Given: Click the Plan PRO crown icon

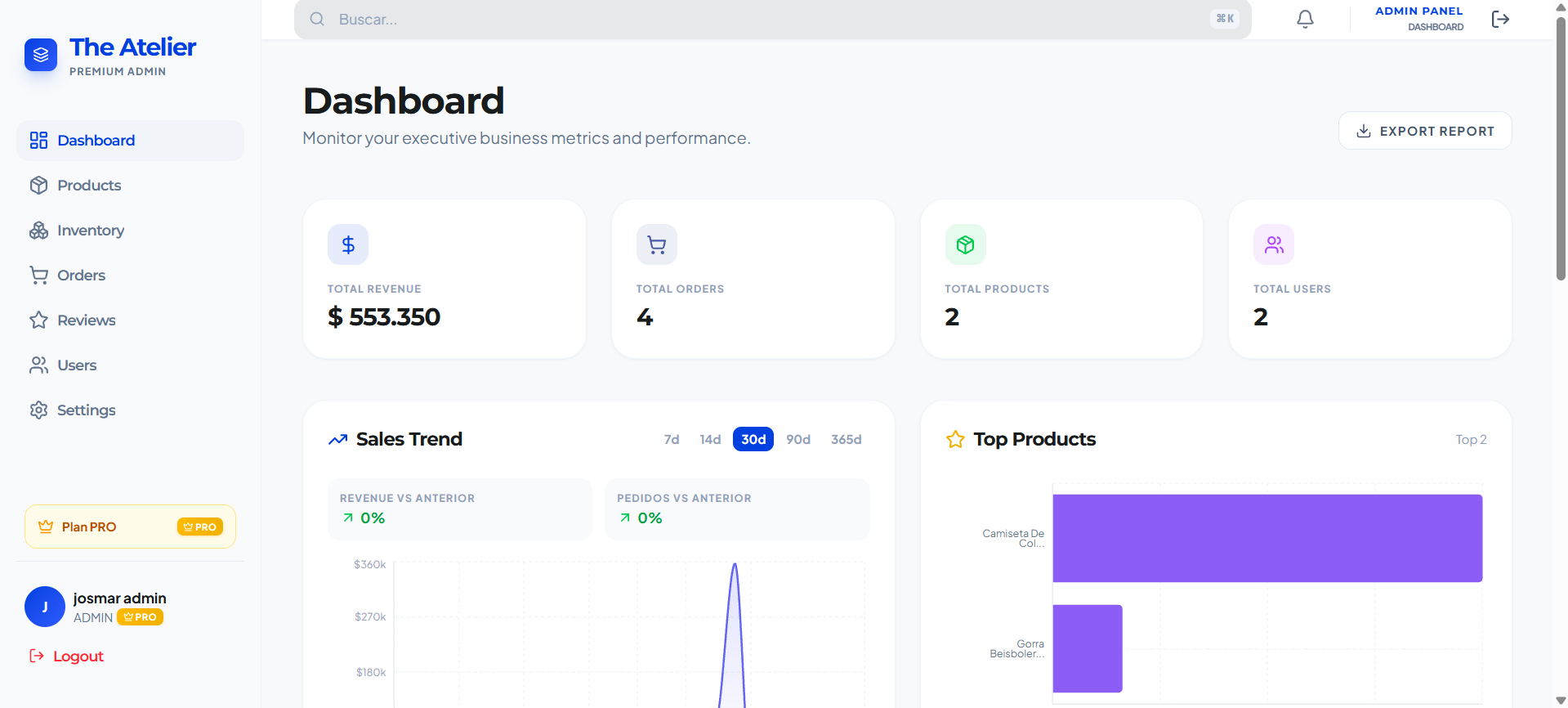Looking at the screenshot, I should click(46, 527).
